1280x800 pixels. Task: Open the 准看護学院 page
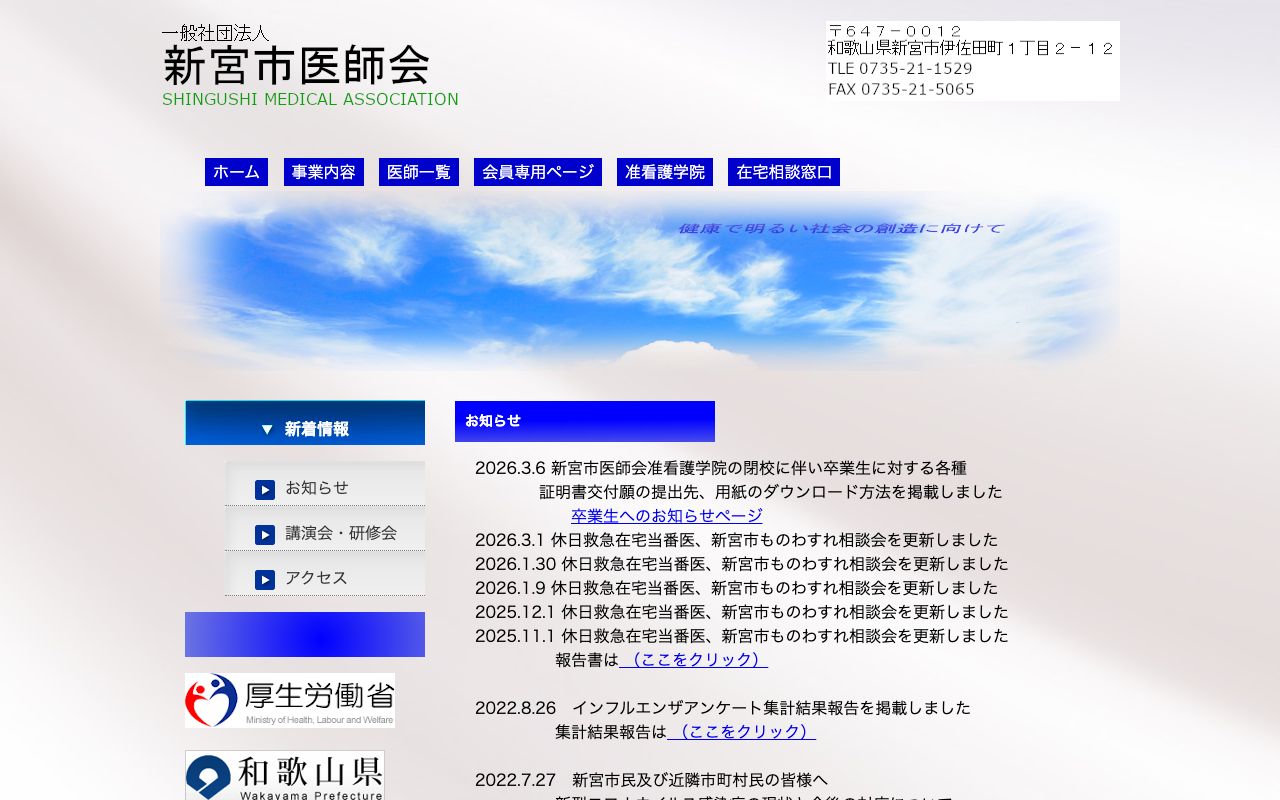point(664,171)
